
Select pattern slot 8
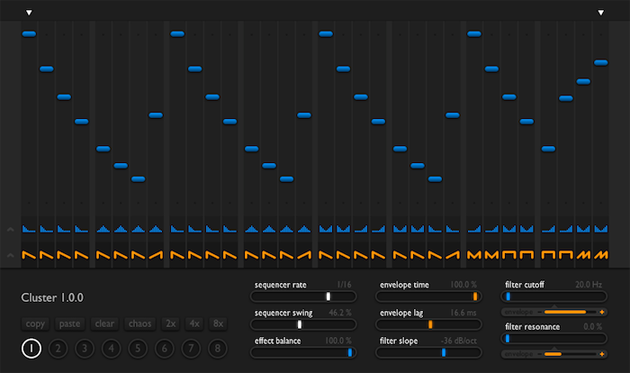[217, 348]
